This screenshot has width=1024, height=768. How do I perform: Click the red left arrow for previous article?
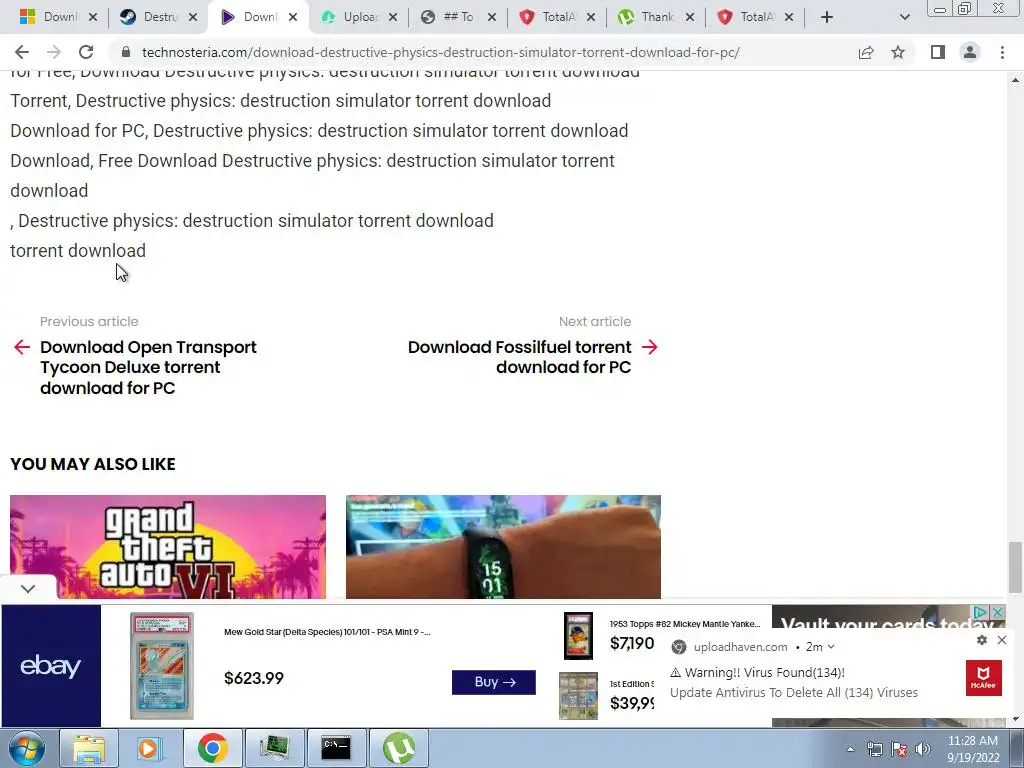coord(22,347)
